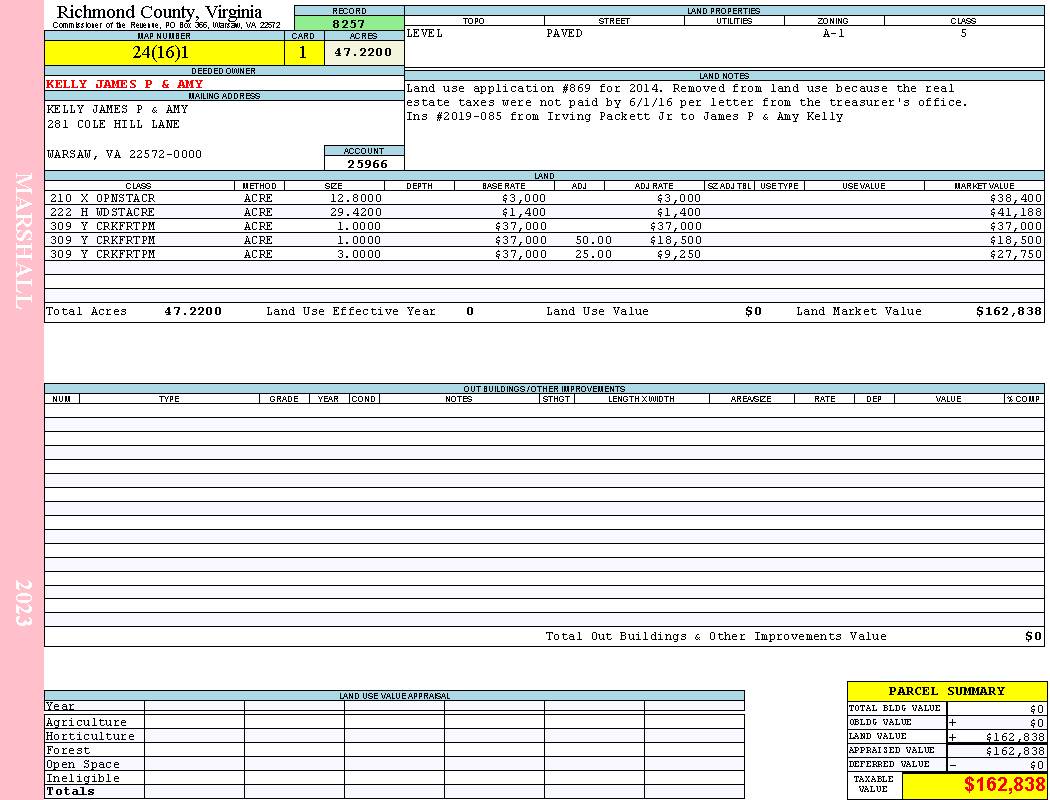Click market value $27,750
Viewport: 1050px width, 800px height.
[1016, 255]
